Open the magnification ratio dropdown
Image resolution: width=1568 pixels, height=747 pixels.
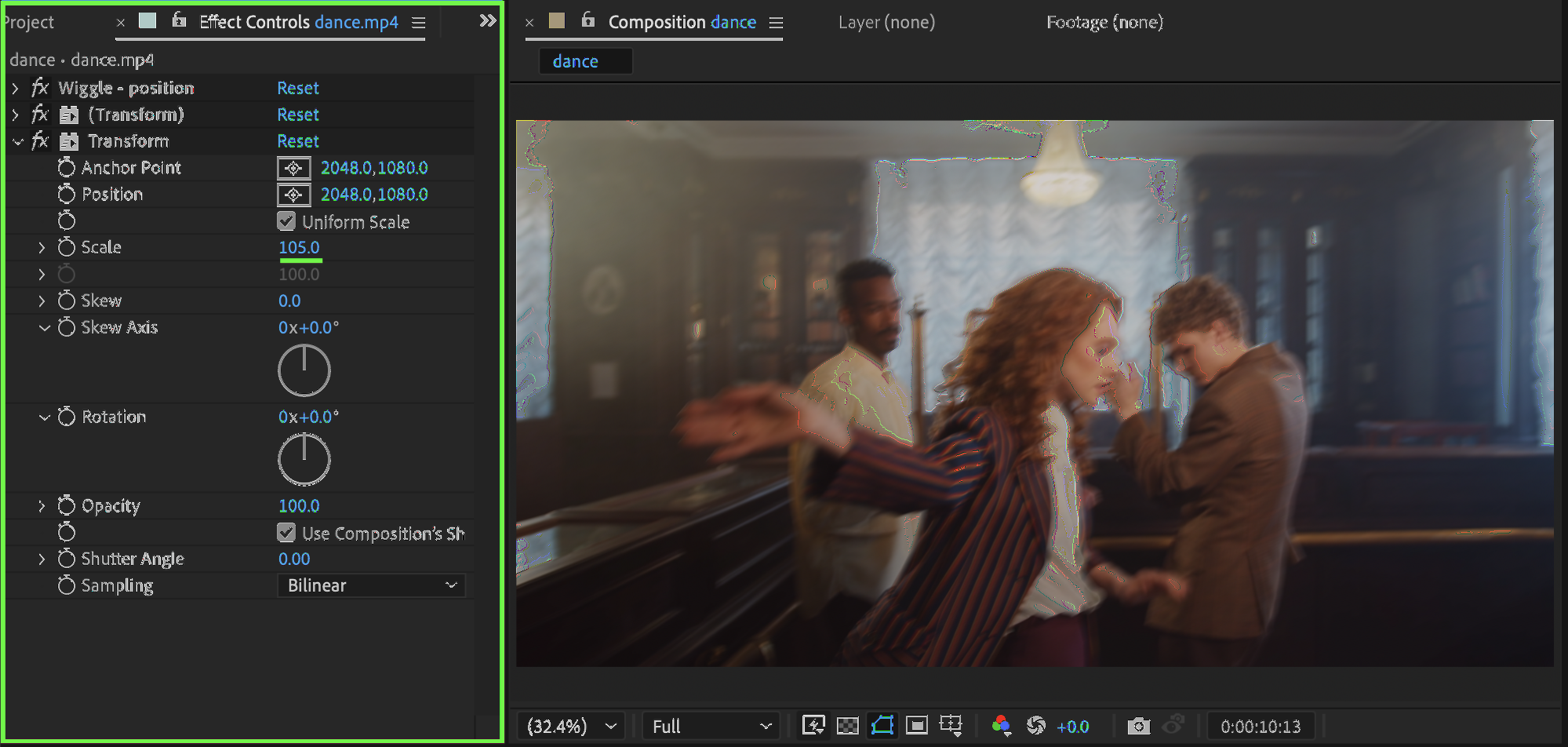pyautogui.click(x=570, y=726)
